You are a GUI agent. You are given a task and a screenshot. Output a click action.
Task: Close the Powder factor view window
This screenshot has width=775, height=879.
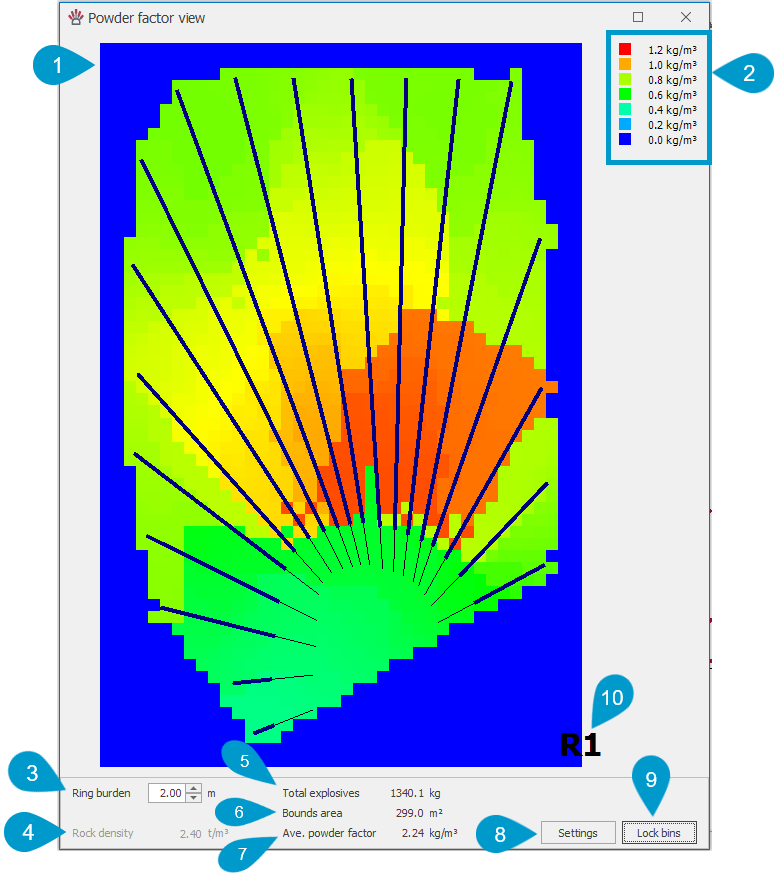coord(686,17)
